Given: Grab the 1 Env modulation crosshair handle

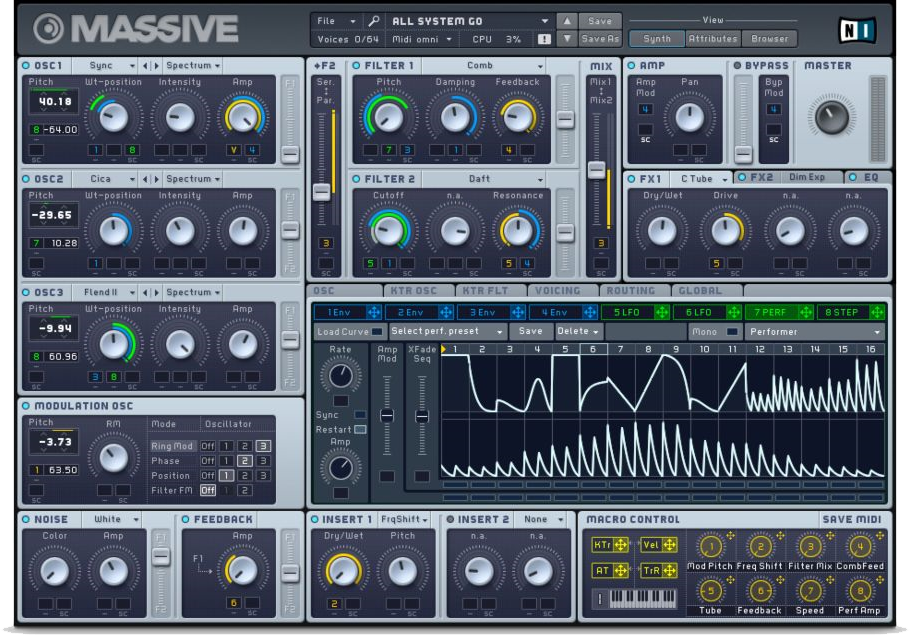Looking at the screenshot, I should click(x=374, y=312).
